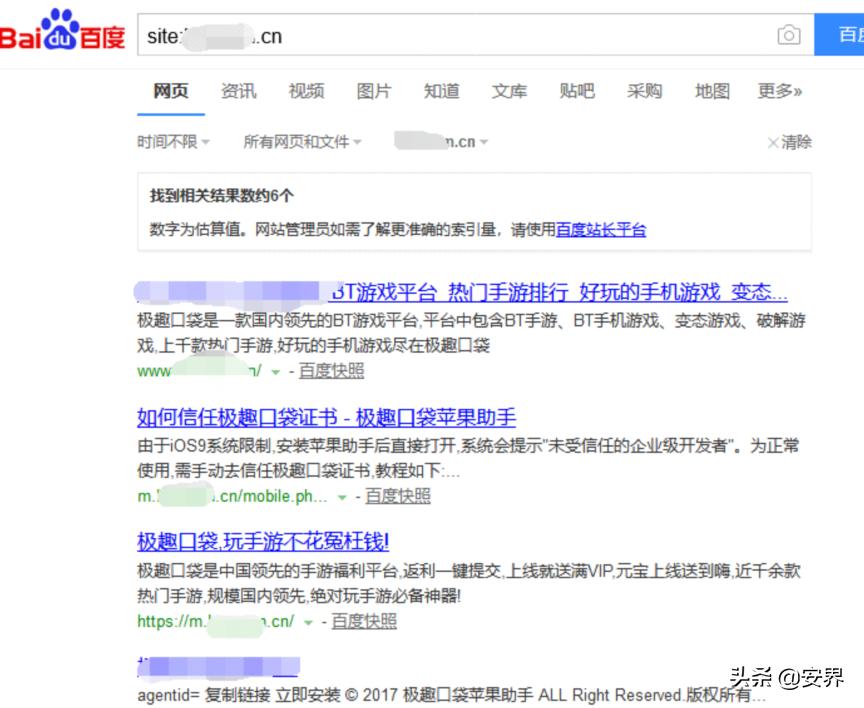Select the 贴吧 tab
Screen dimensions: 864x708
click(577, 91)
